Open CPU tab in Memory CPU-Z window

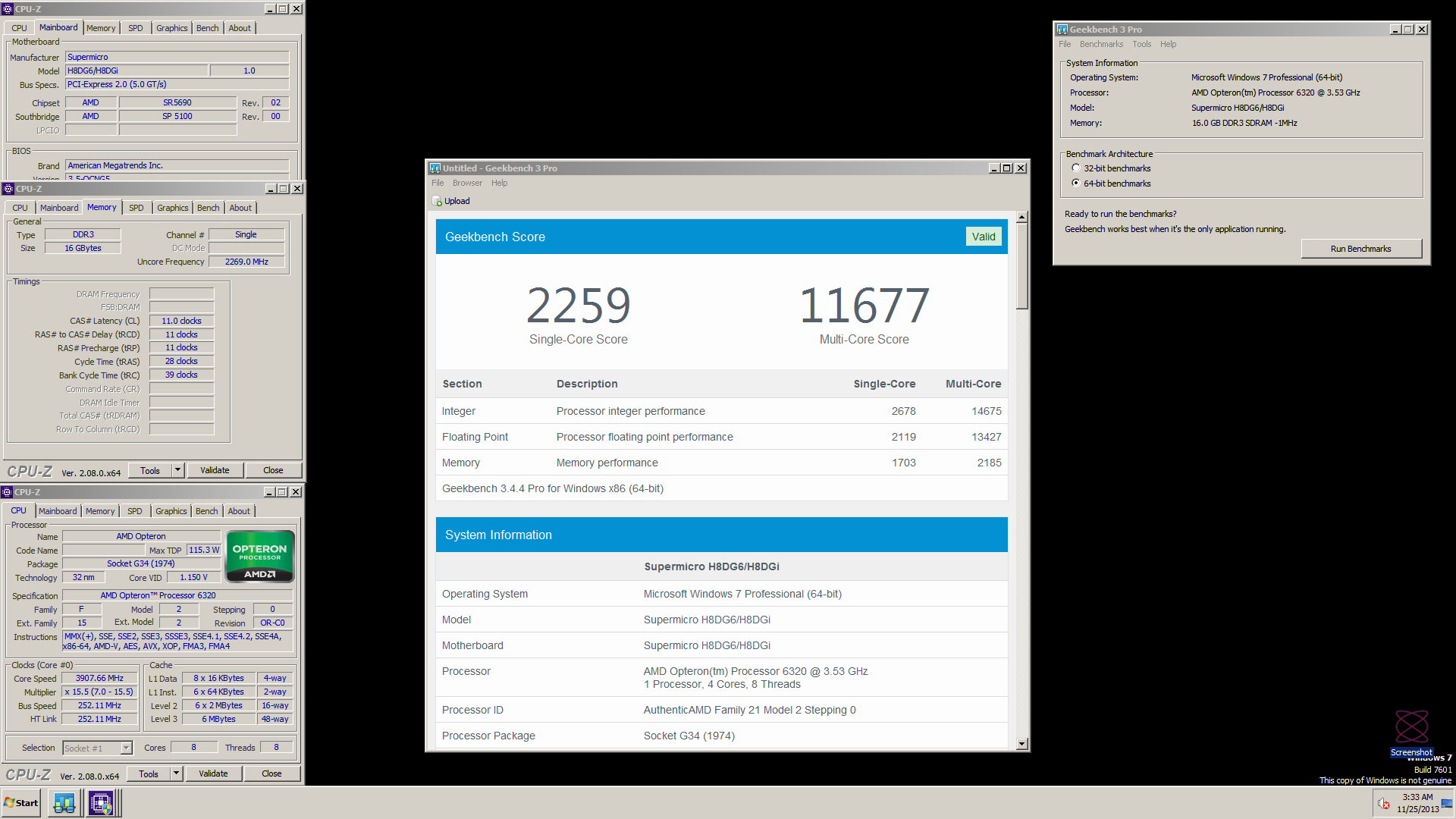(20, 208)
